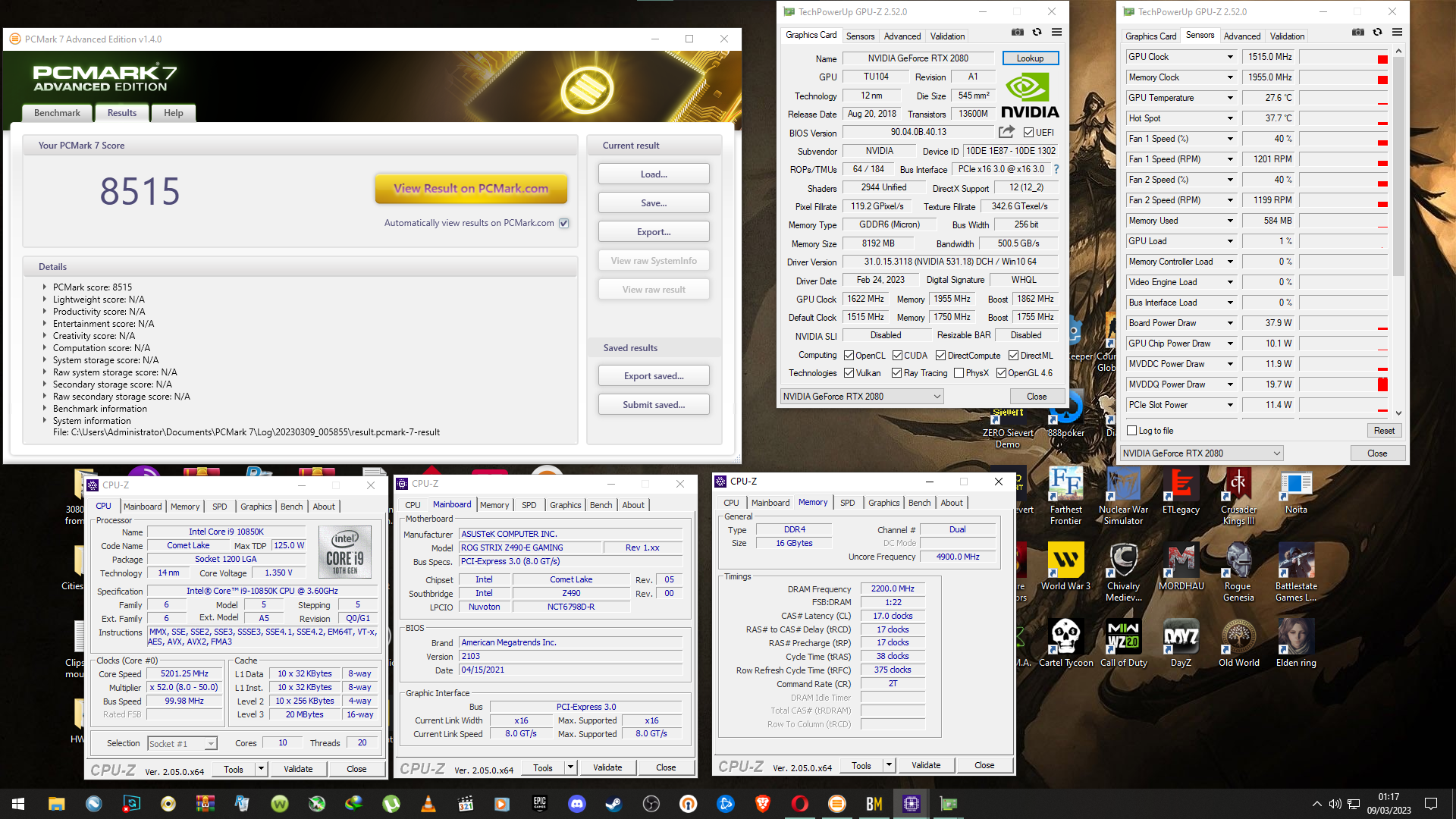
Task: Click the Export... button in PCMark 7
Action: click(x=654, y=232)
